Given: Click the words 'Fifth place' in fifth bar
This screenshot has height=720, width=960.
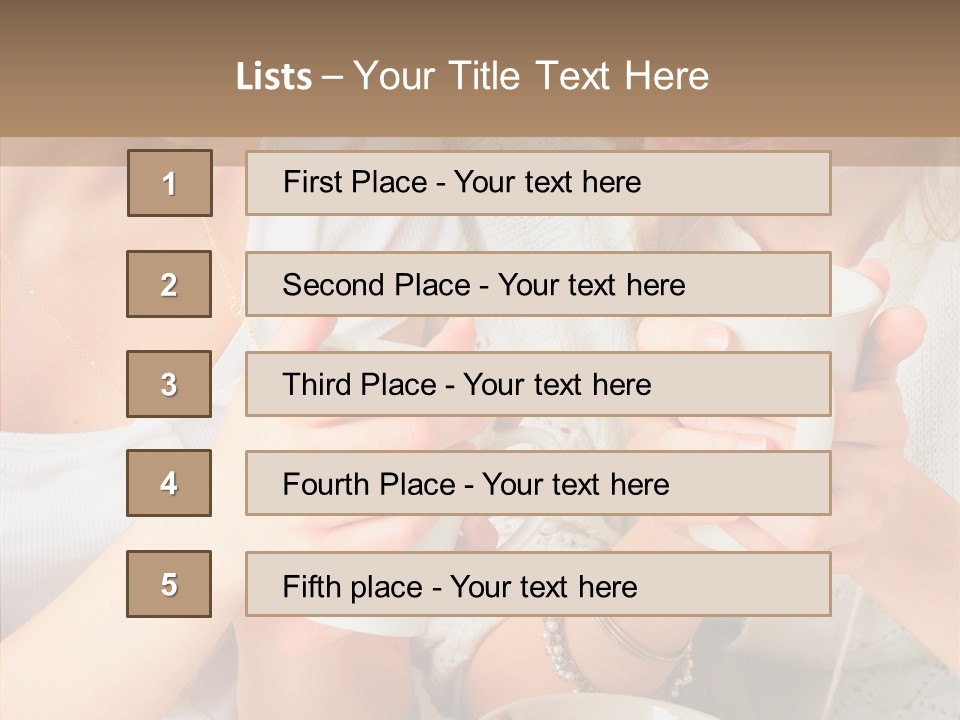Looking at the screenshot, I should pyautogui.click(x=353, y=587).
